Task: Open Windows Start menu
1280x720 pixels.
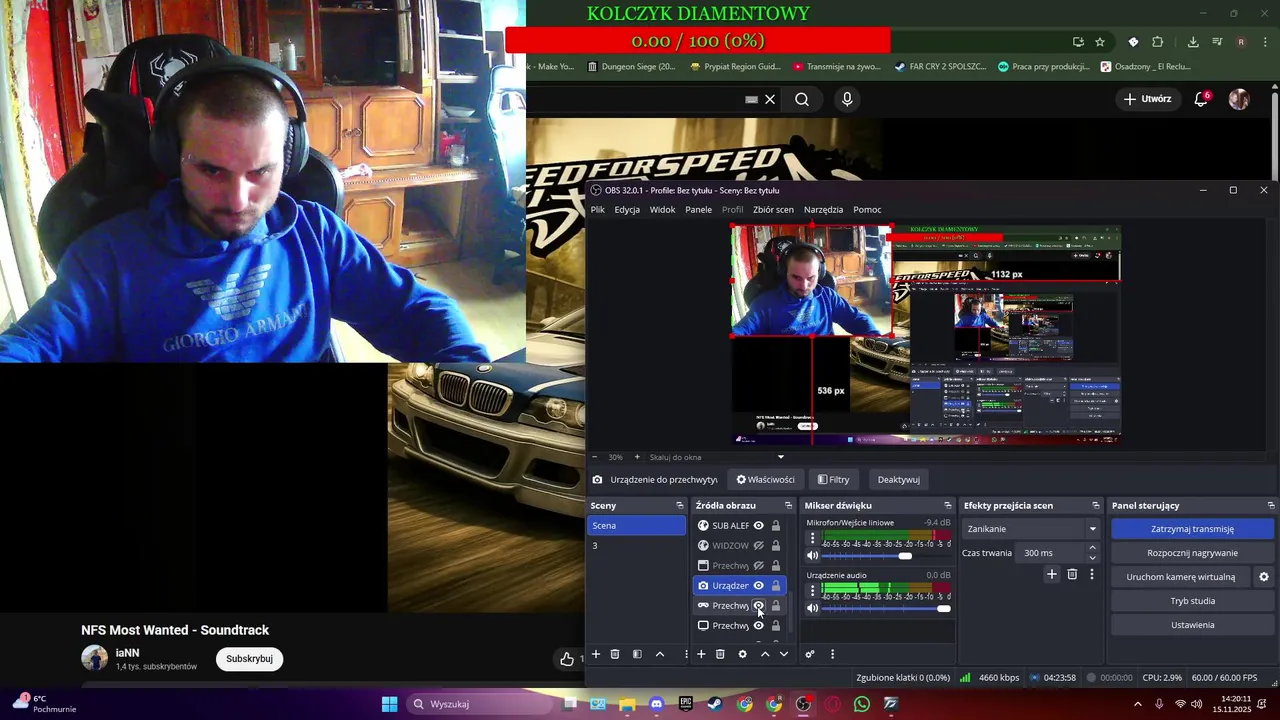Action: tap(390, 704)
